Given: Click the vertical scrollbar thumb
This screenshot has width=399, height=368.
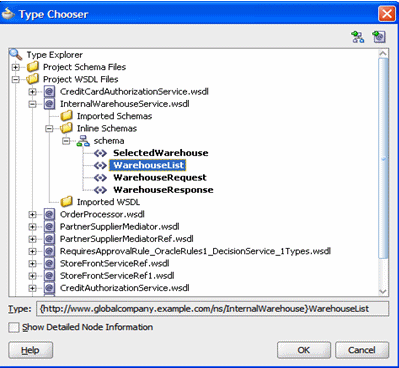Looking at the screenshot, I should point(383,158).
